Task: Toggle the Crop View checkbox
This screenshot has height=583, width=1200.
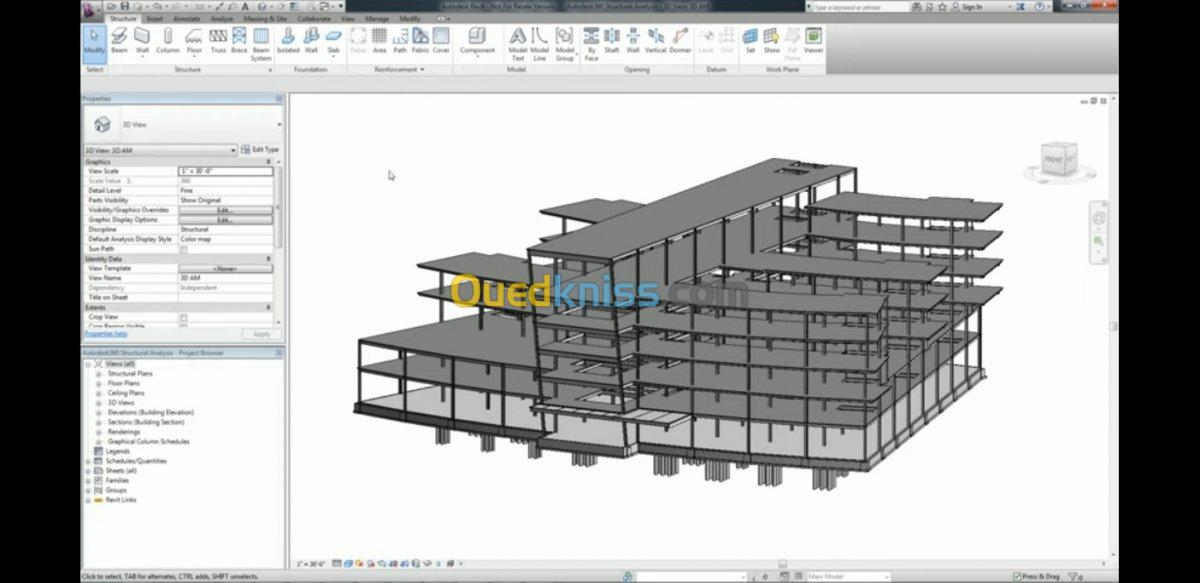Action: tap(183, 317)
